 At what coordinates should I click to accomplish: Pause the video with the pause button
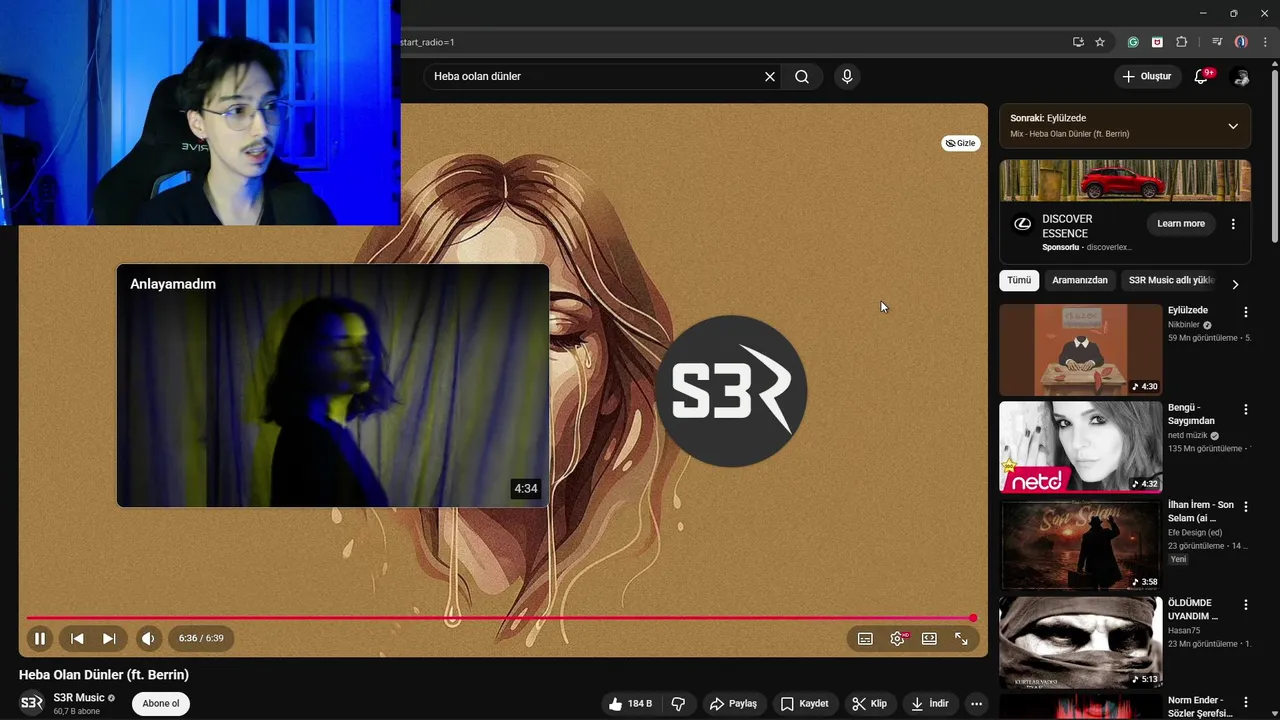(40, 638)
